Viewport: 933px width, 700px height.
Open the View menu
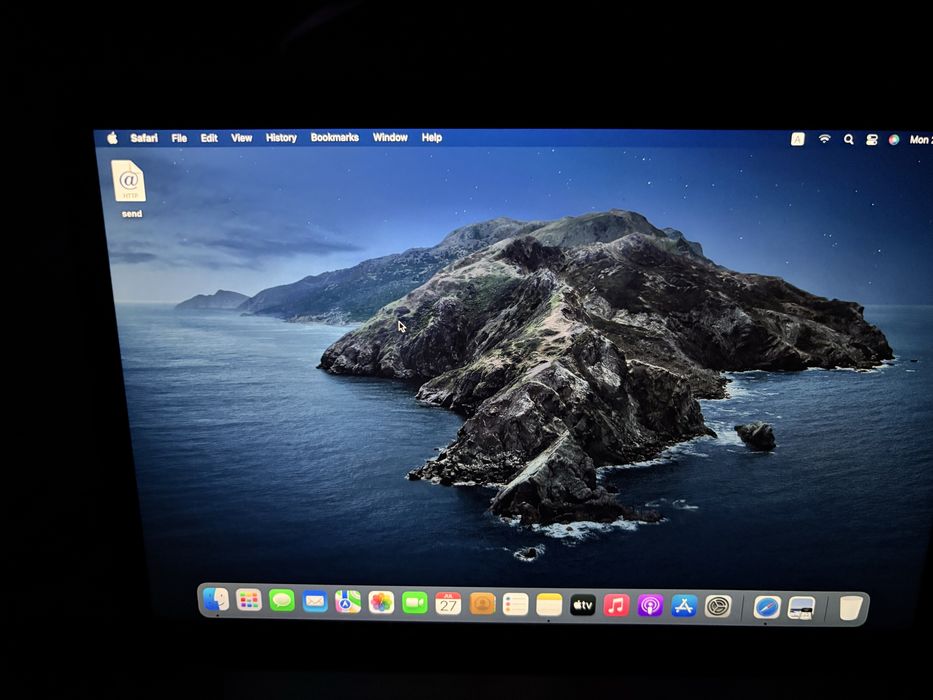[x=242, y=138]
